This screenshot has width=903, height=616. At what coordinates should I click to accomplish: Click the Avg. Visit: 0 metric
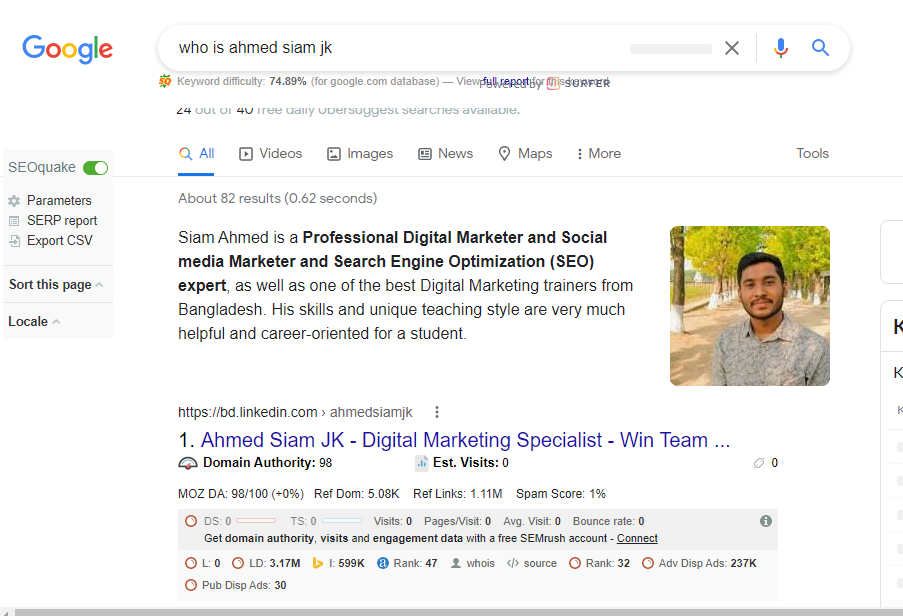532,521
